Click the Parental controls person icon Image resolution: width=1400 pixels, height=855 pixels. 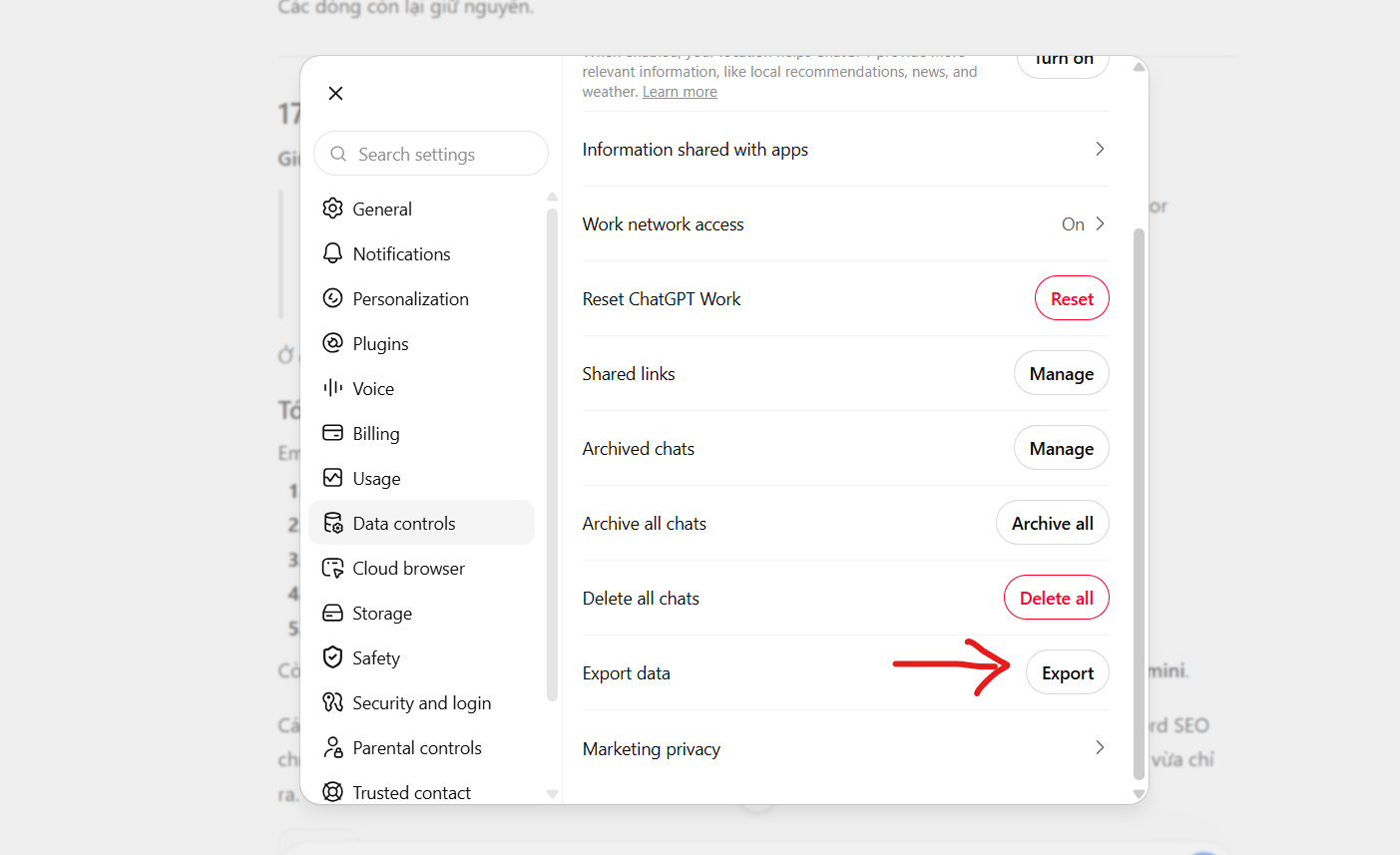pyautogui.click(x=332, y=747)
